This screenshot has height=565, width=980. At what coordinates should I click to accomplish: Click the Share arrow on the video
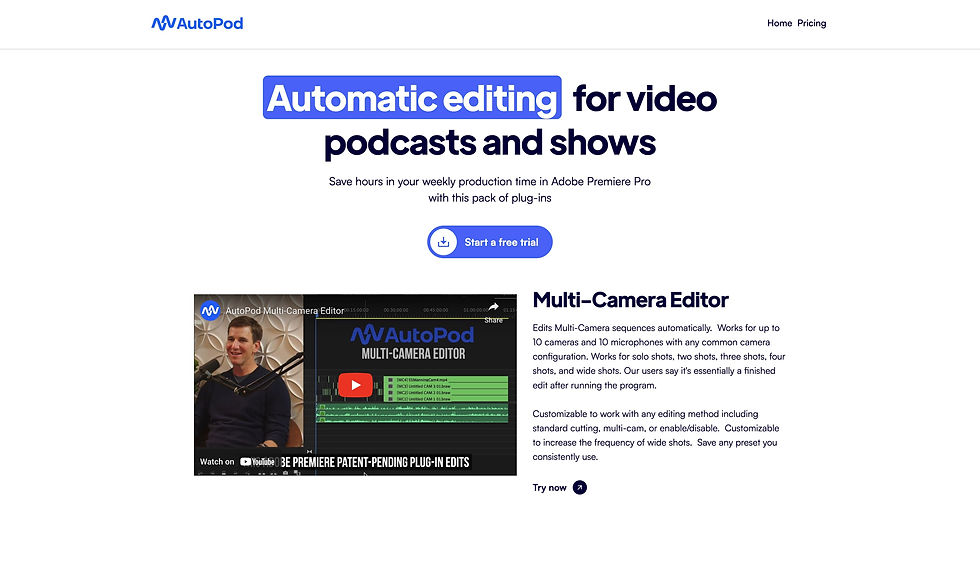(x=493, y=311)
